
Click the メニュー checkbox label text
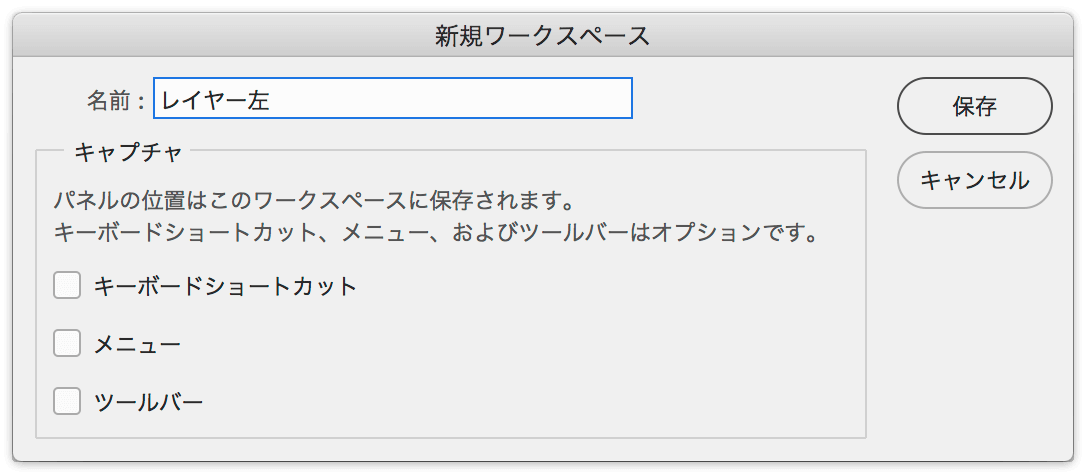click(137, 344)
